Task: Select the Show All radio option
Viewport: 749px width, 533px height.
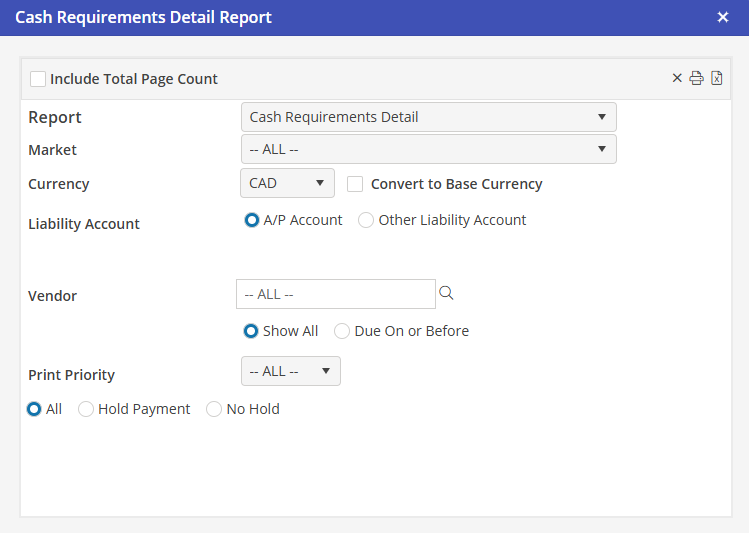Action: (x=252, y=331)
